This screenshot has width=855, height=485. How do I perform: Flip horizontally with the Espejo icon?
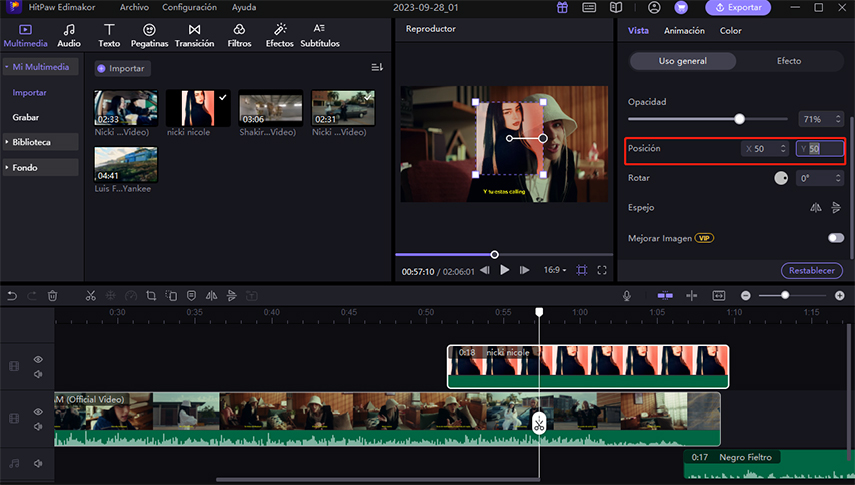point(815,207)
